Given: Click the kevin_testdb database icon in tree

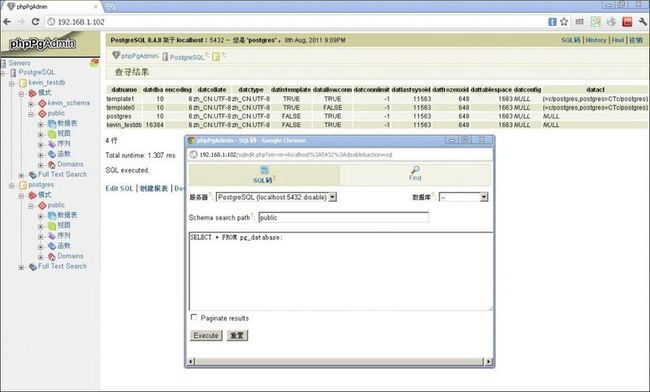Looking at the screenshot, I should point(23,83).
